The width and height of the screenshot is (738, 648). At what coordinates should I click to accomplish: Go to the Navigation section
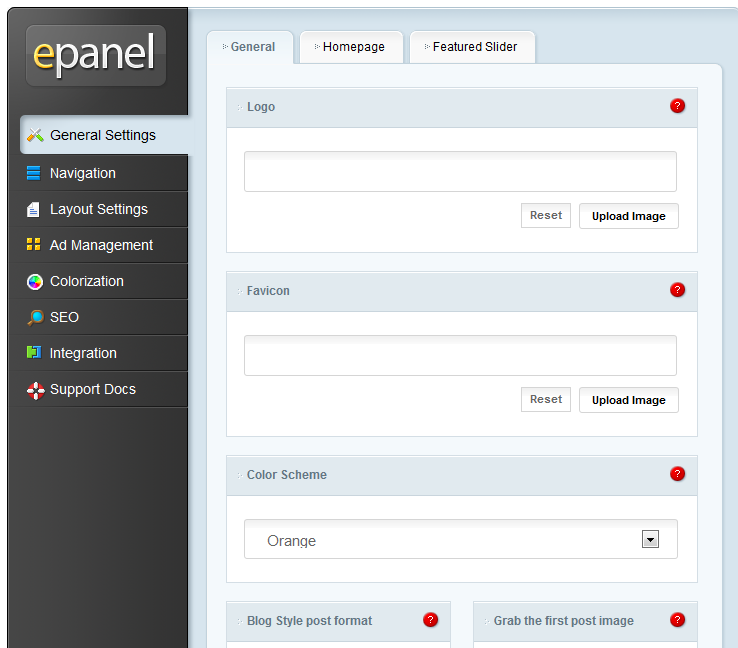98,173
